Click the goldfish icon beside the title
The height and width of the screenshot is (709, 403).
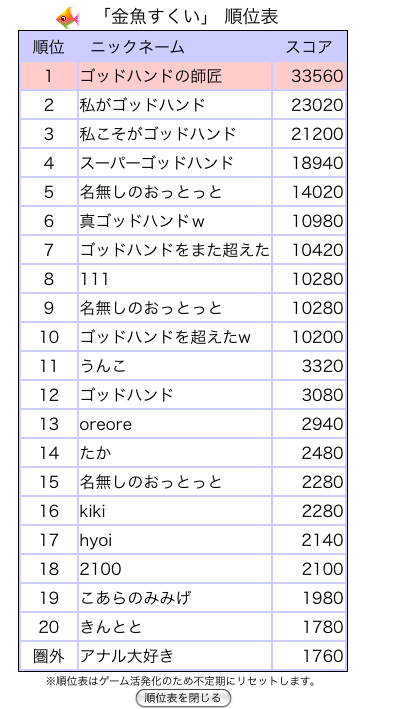coord(68,18)
